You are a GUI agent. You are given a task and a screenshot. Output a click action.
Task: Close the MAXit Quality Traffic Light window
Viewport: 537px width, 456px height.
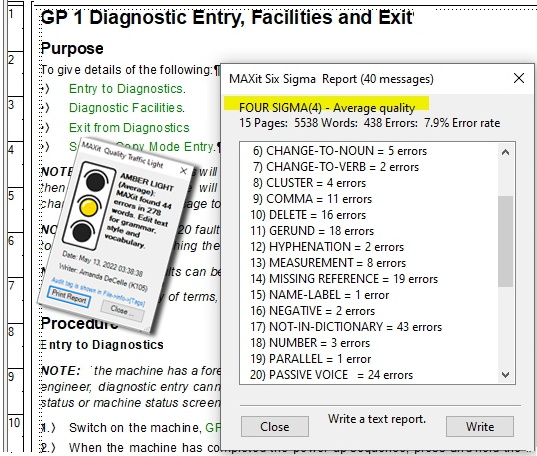point(183,171)
